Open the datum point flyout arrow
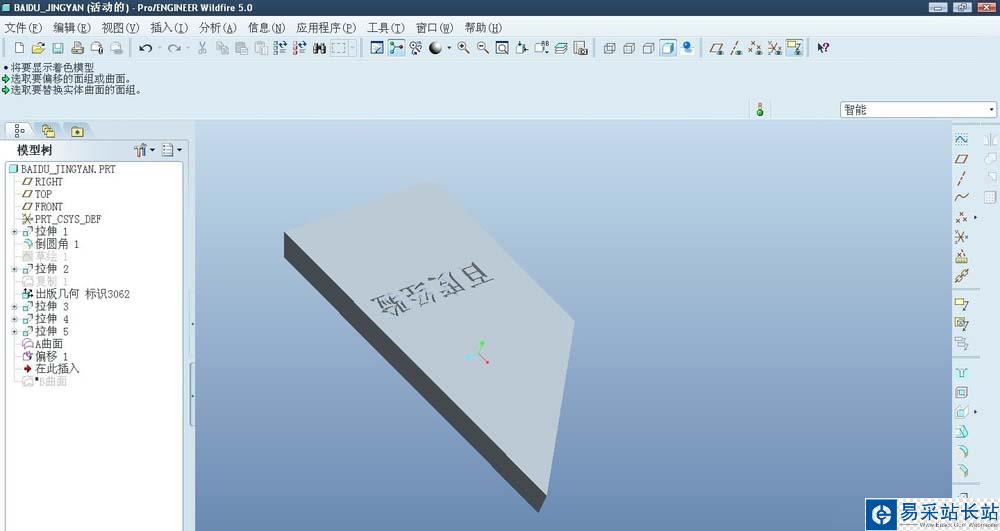Screen dimensions: 1000x531 pos(975,217)
